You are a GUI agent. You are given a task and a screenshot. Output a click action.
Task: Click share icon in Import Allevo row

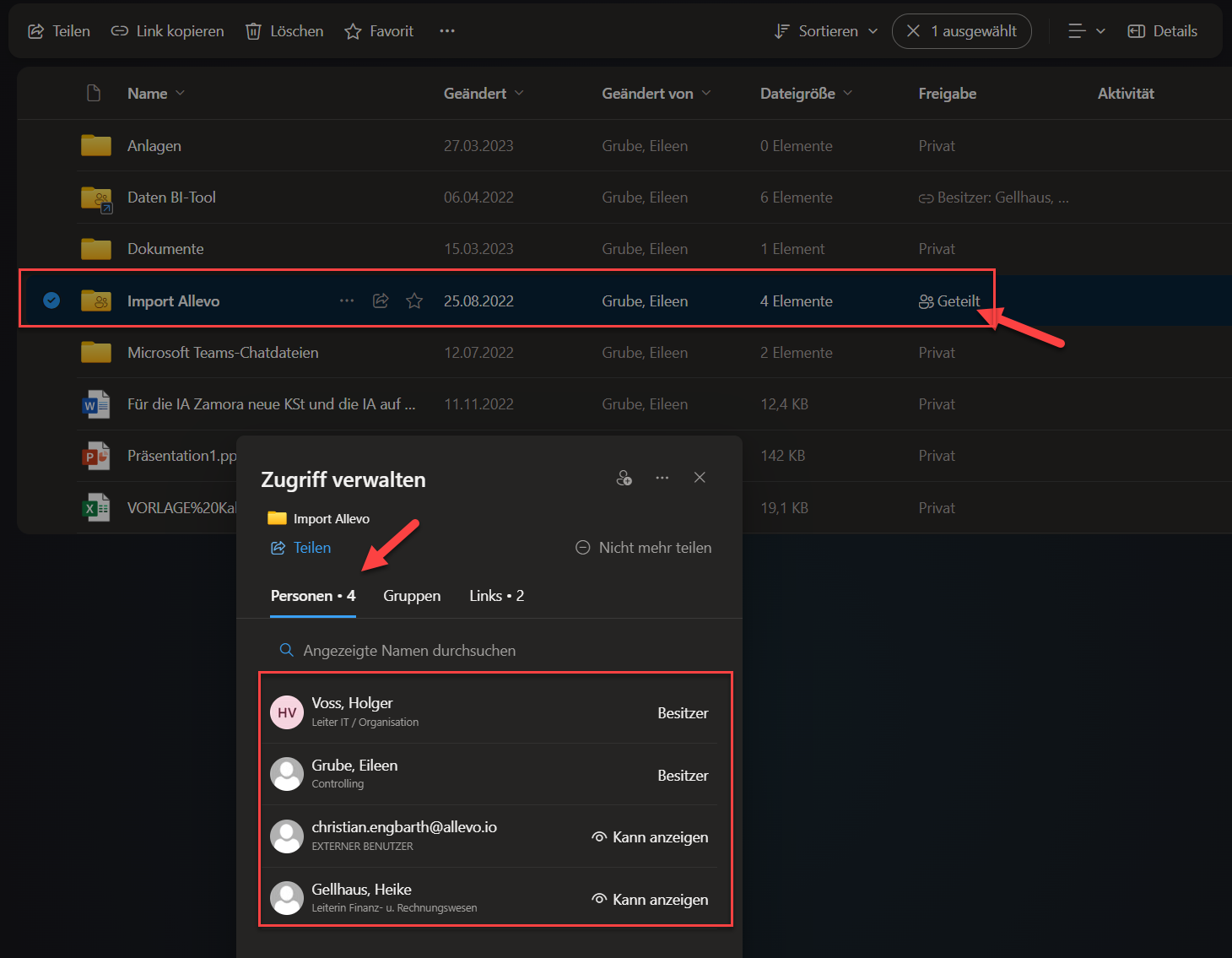(381, 300)
